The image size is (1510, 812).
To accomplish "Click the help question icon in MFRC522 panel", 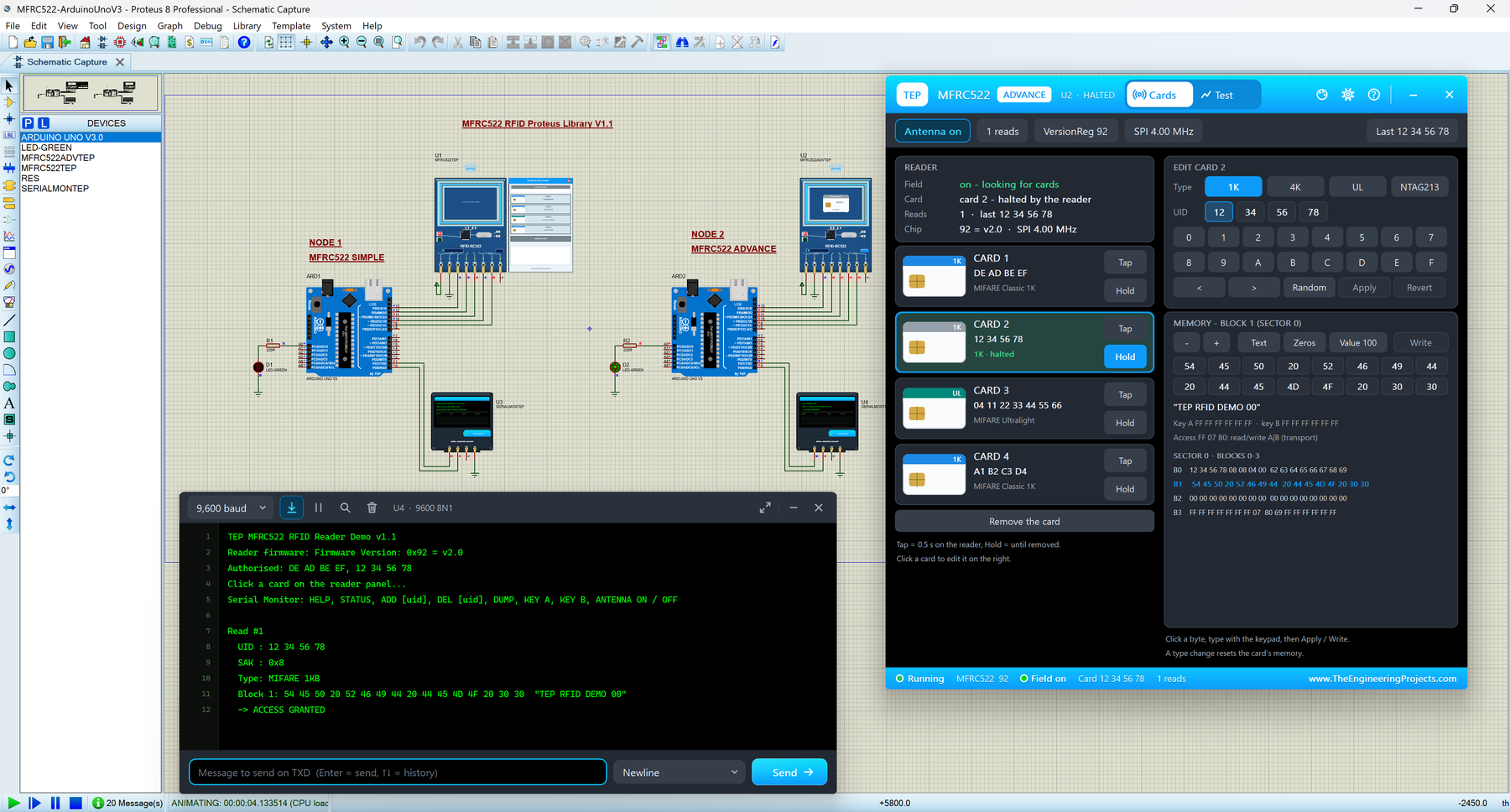I will (1374, 95).
